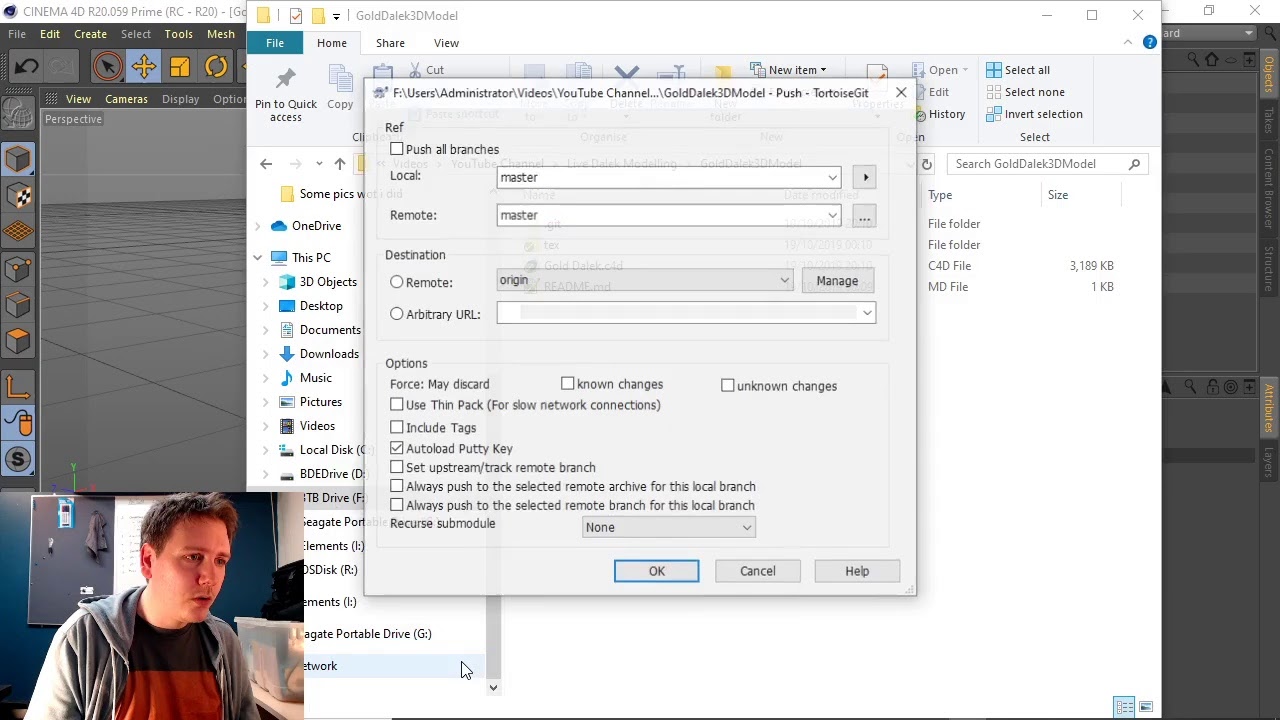Check Always push to selected remote archive
Viewport: 1280px width, 720px height.
pyautogui.click(x=397, y=486)
